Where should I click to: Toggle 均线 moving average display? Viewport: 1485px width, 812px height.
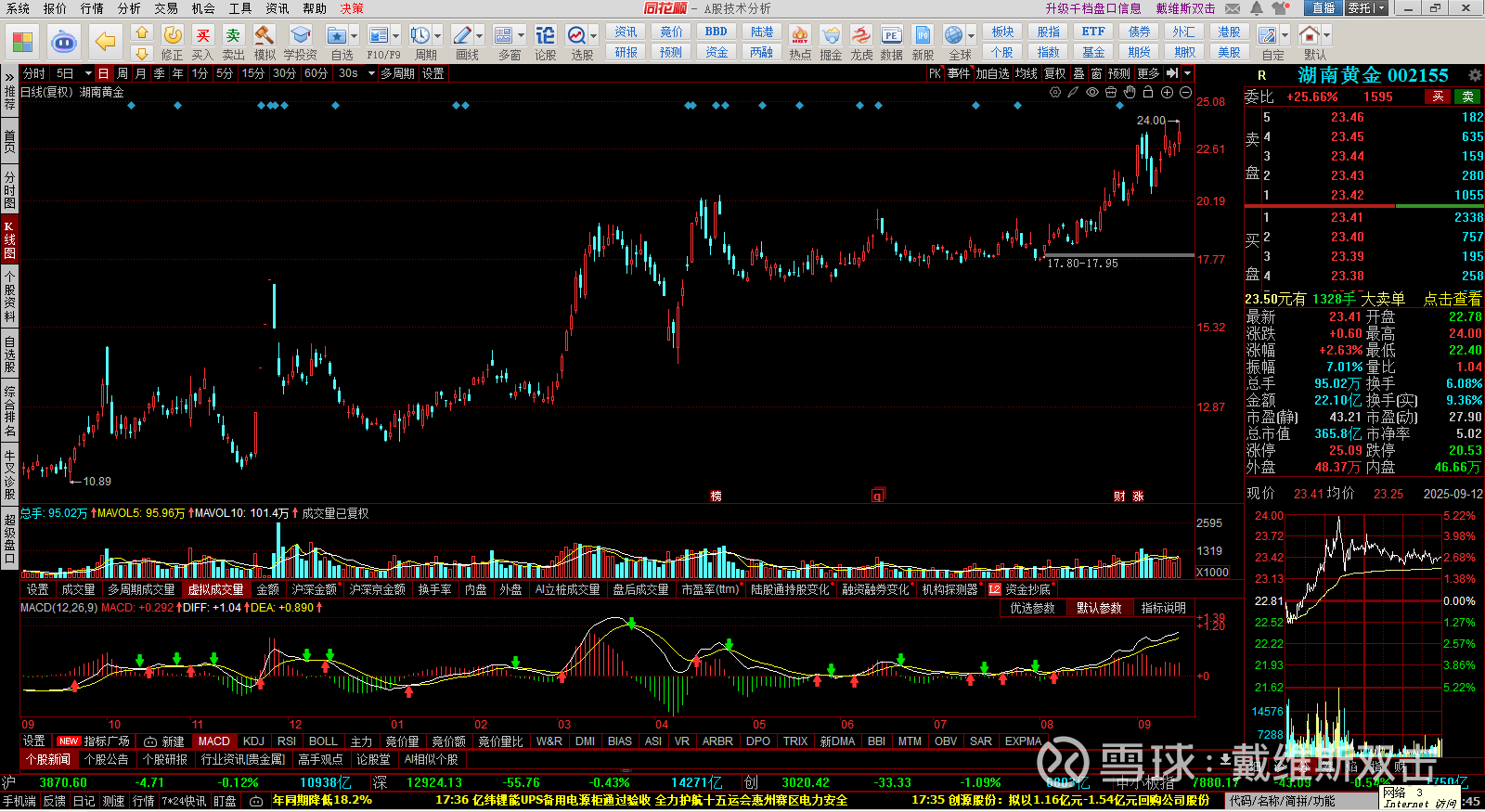(1026, 73)
